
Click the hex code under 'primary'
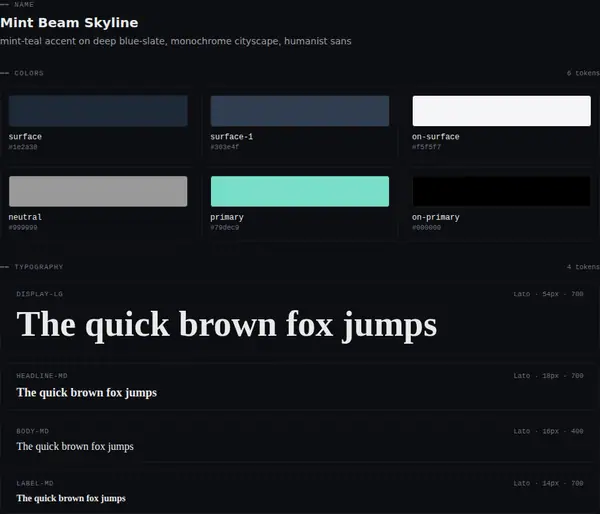[x=225, y=227]
